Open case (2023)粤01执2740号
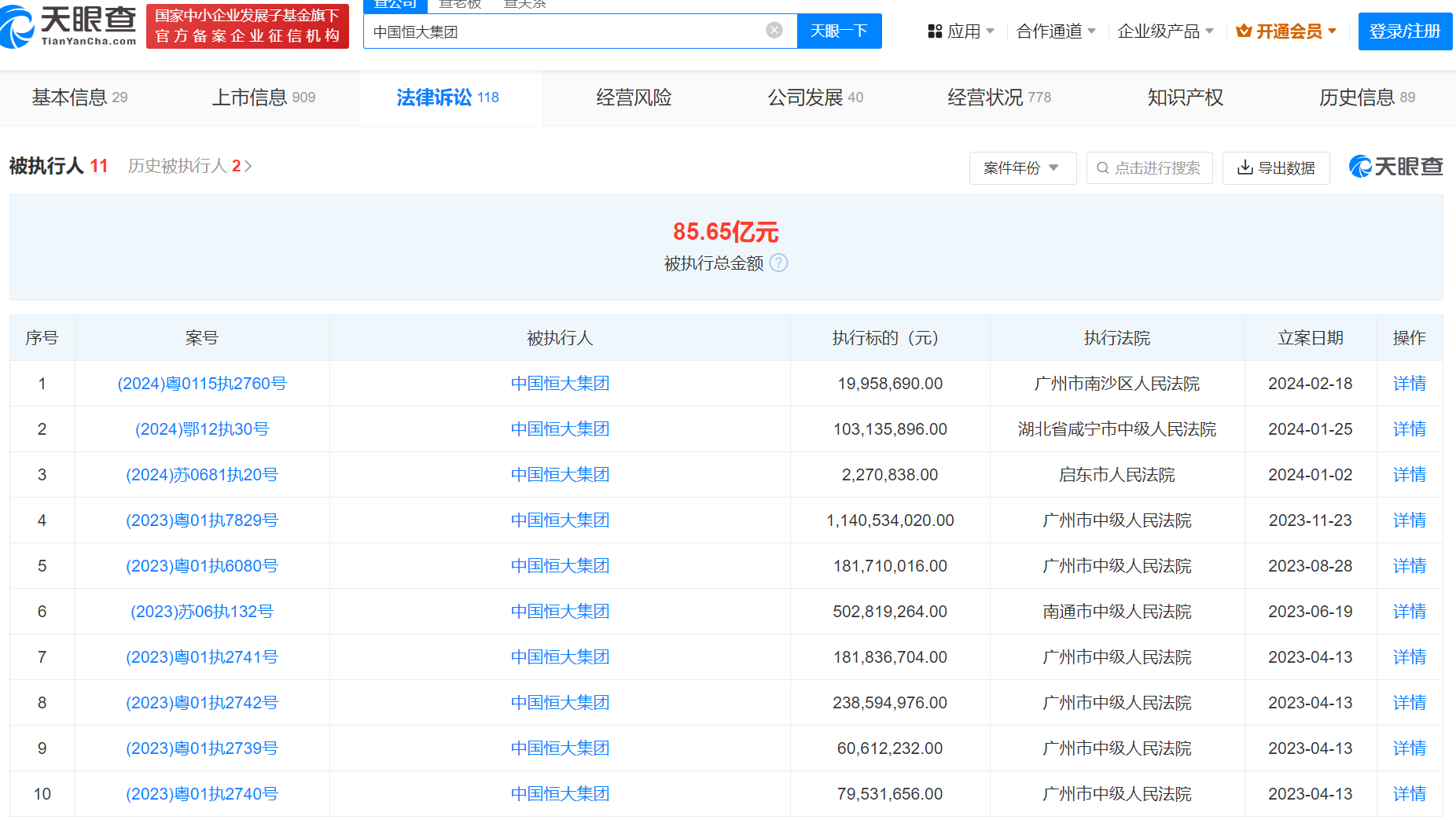This screenshot has height=820, width=1456. pyautogui.click(x=202, y=794)
